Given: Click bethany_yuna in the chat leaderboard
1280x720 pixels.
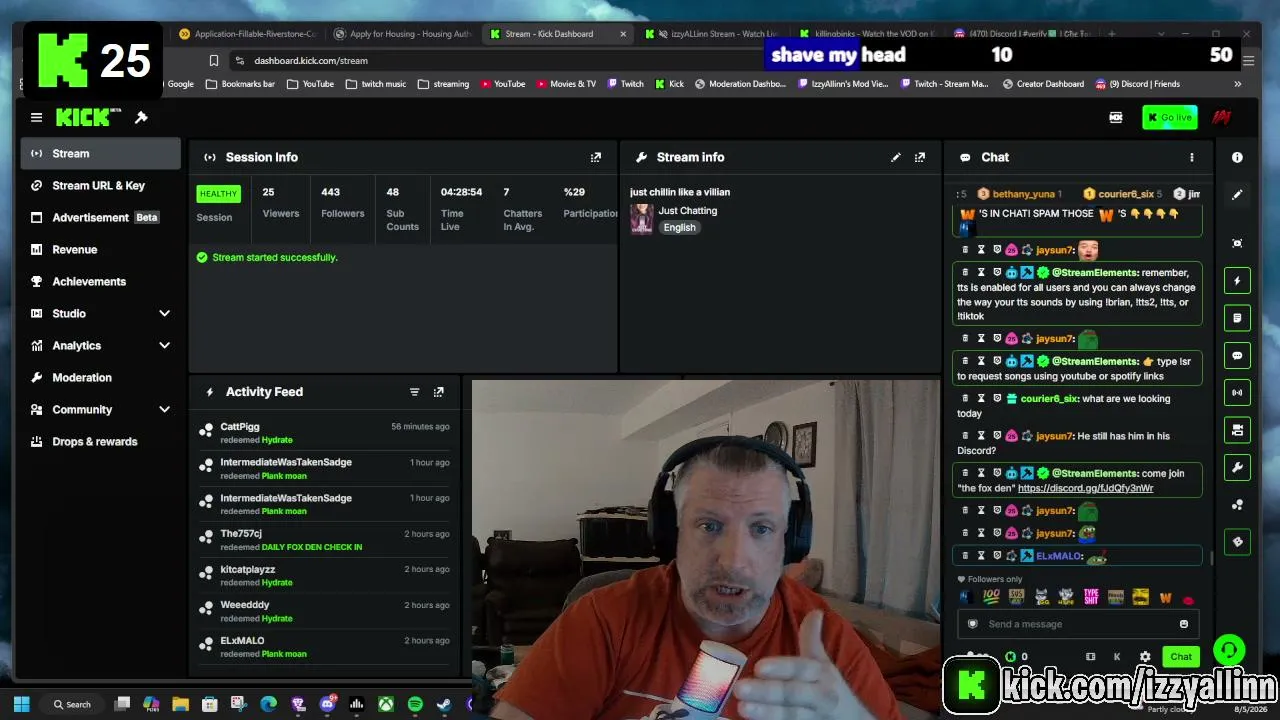Looking at the screenshot, I should pos(1024,194).
